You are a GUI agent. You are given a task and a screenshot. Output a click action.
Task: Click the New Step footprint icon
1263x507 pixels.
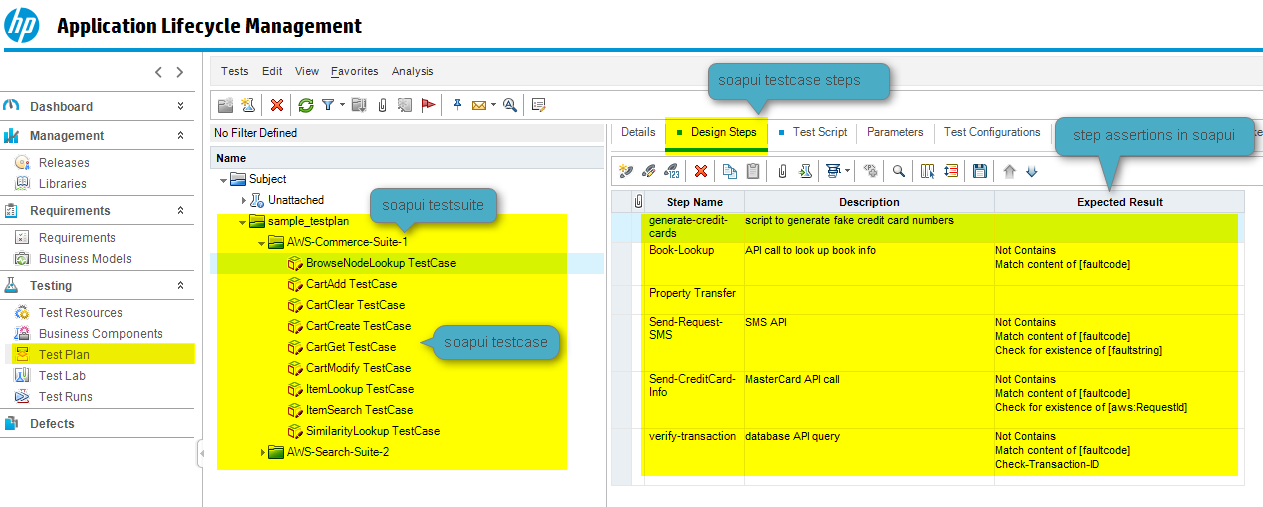tap(626, 171)
